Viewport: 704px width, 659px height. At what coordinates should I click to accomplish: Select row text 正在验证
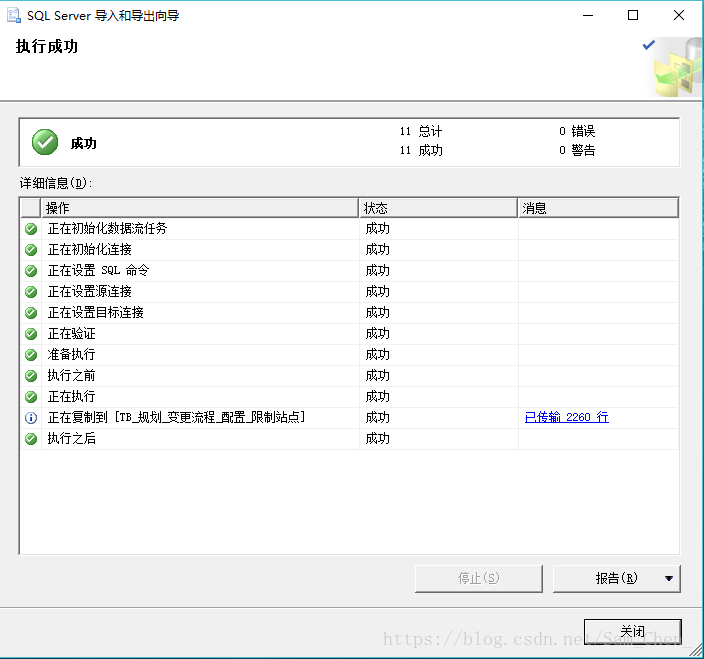tap(71, 334)
